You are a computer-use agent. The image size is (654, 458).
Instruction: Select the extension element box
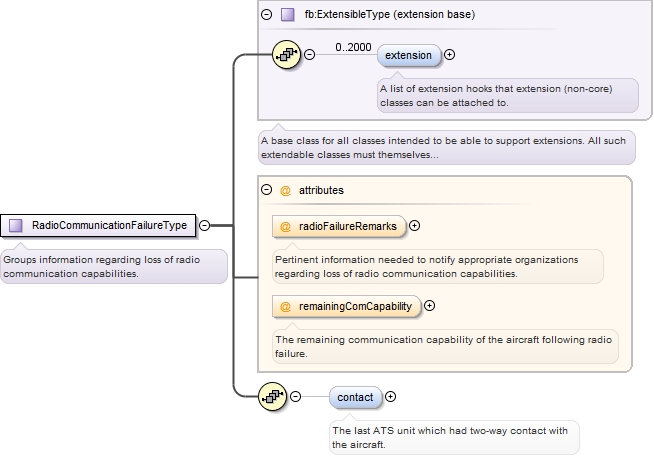tap(409, 55)
